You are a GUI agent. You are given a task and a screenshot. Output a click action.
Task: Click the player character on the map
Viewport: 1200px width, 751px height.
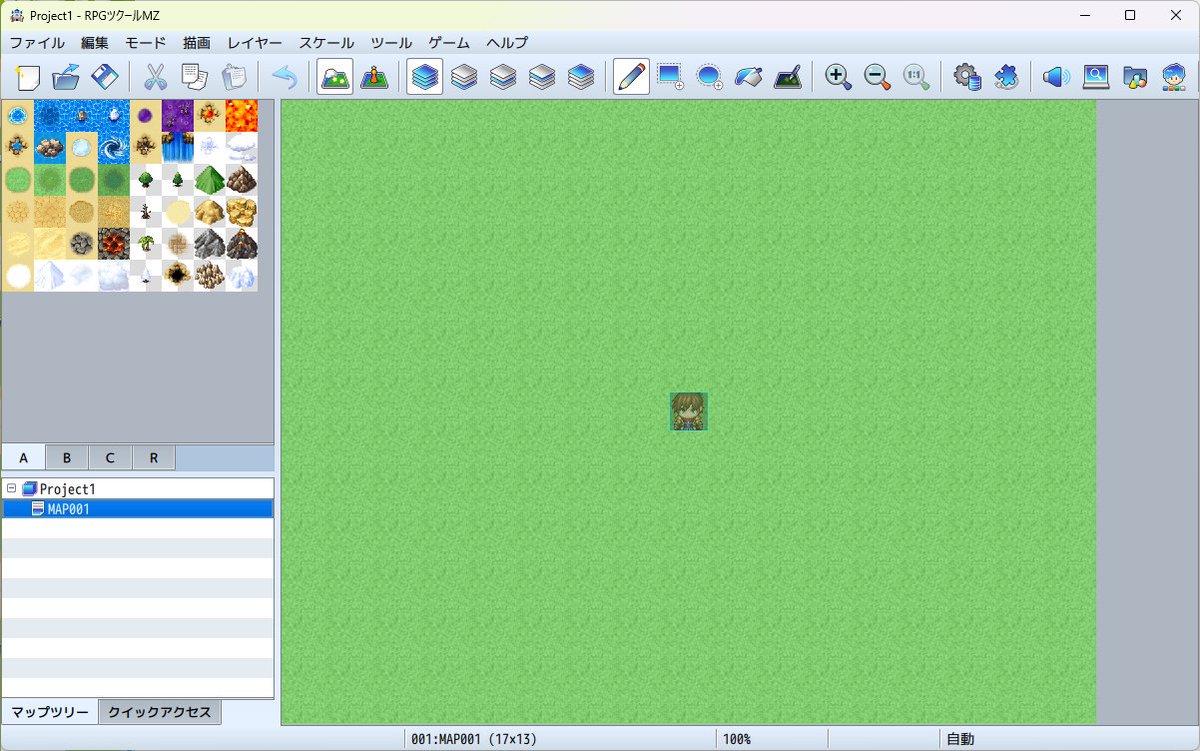(689, 412)
